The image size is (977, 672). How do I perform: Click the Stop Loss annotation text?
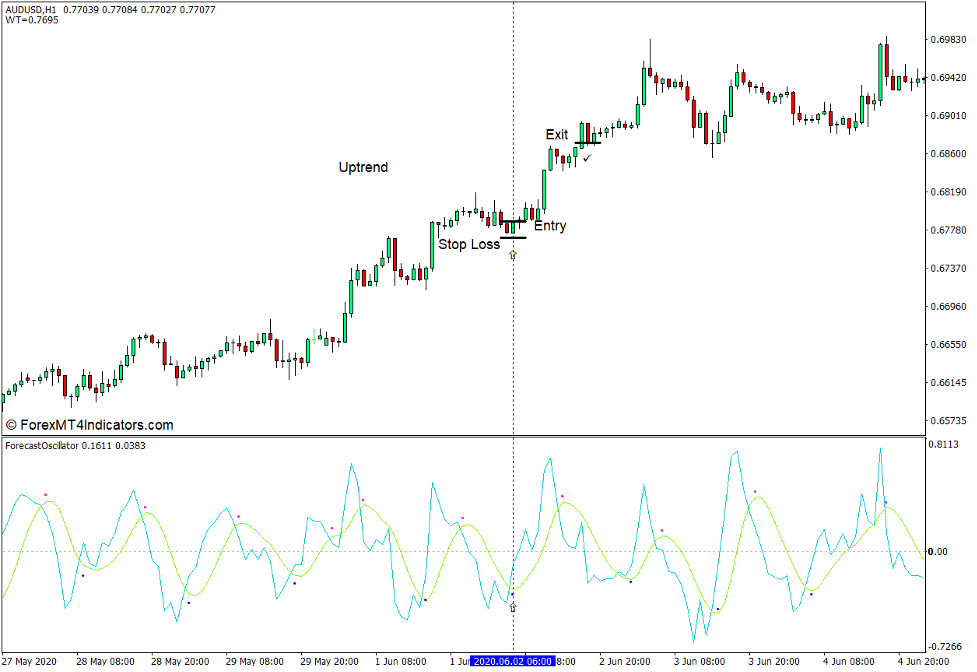(471, 244)
